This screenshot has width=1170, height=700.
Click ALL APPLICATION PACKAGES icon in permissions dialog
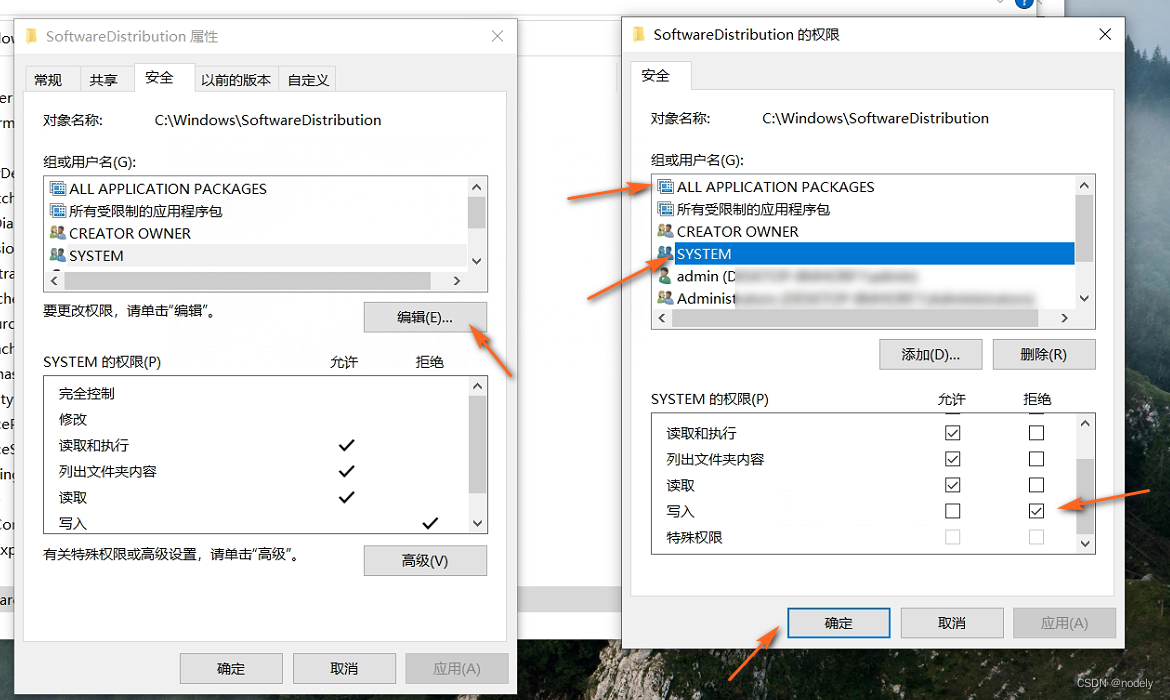tap(665, 187)
